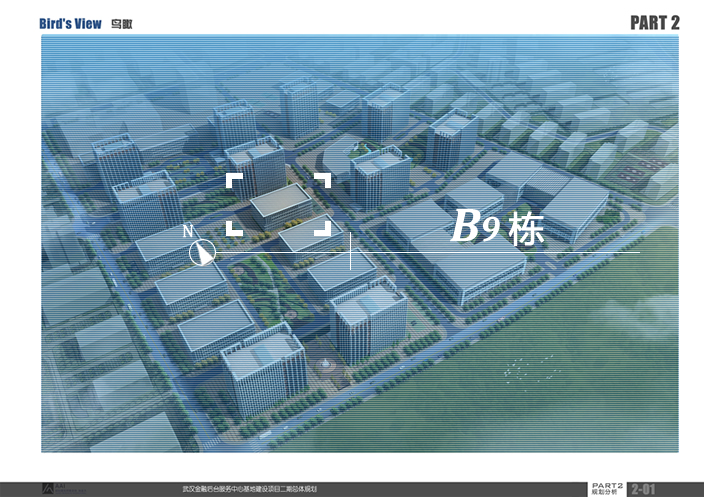704x497 pixels.
Task: Click the PART 2 header label
Action: 655,23
